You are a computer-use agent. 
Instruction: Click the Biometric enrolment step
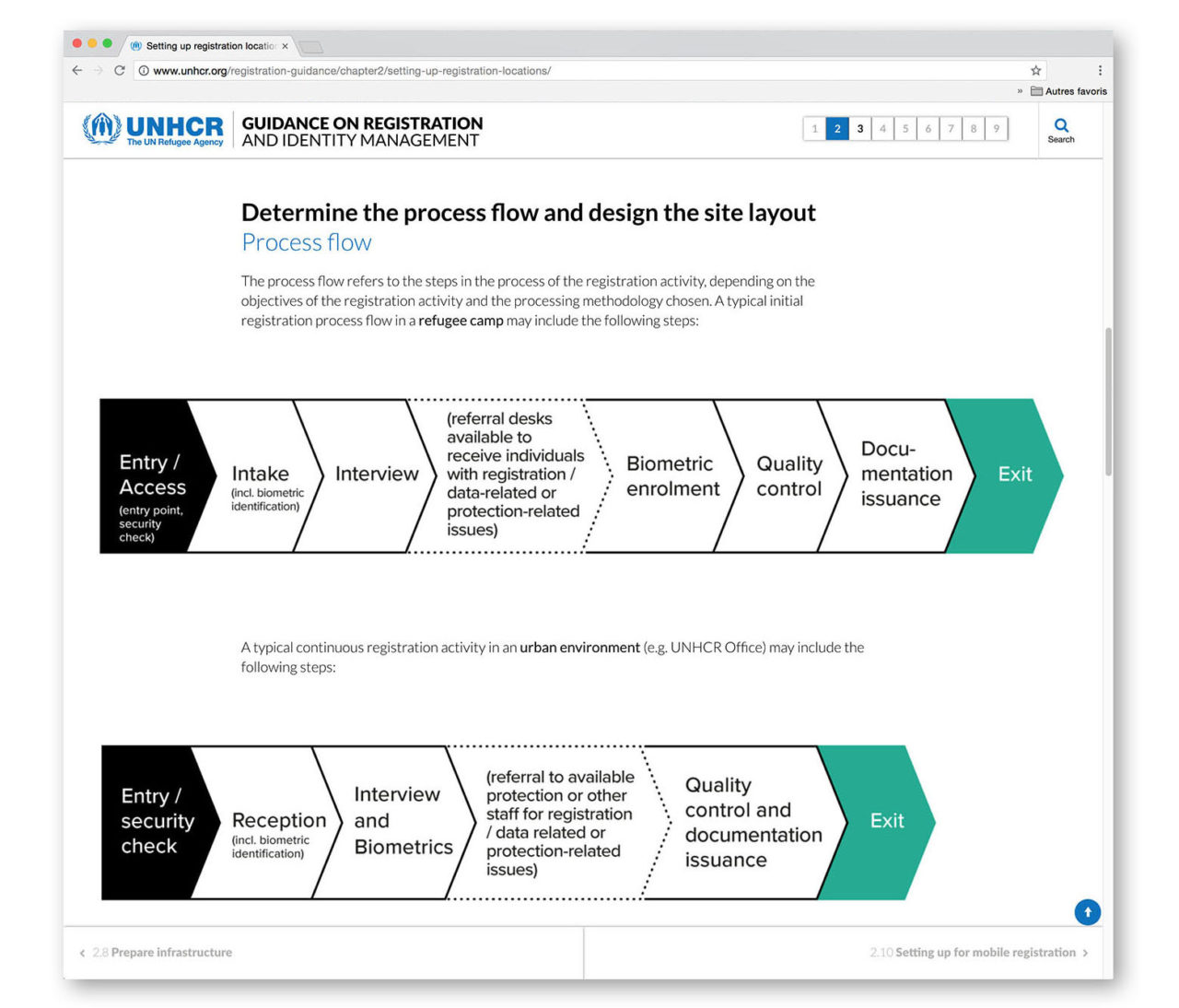point(671,476)
